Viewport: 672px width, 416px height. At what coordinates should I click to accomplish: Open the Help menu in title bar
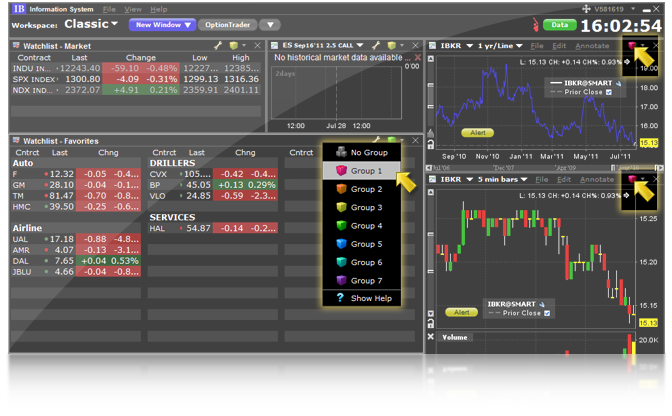[x=159, y=9]
